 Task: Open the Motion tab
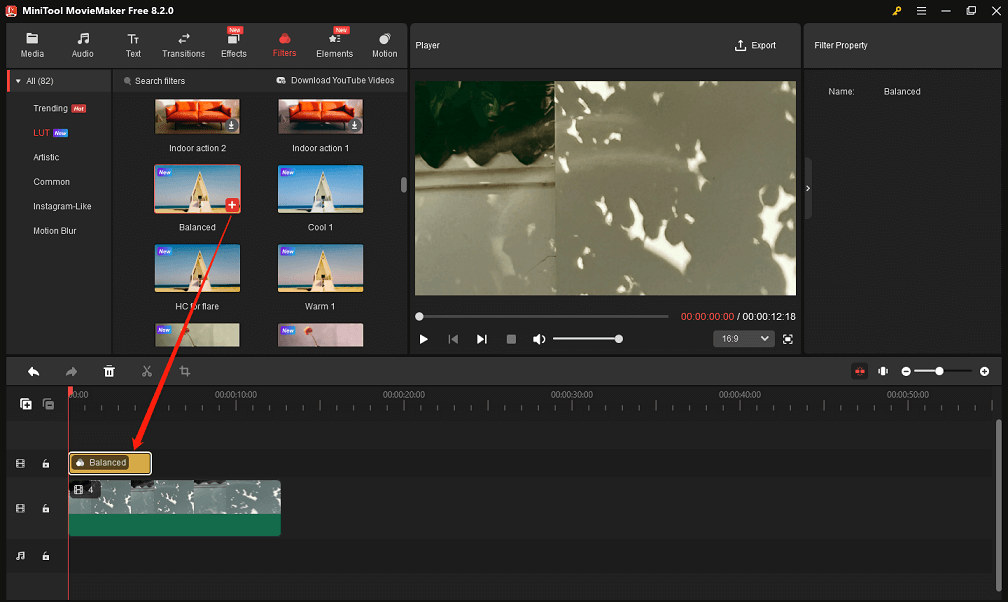[384, 46]
